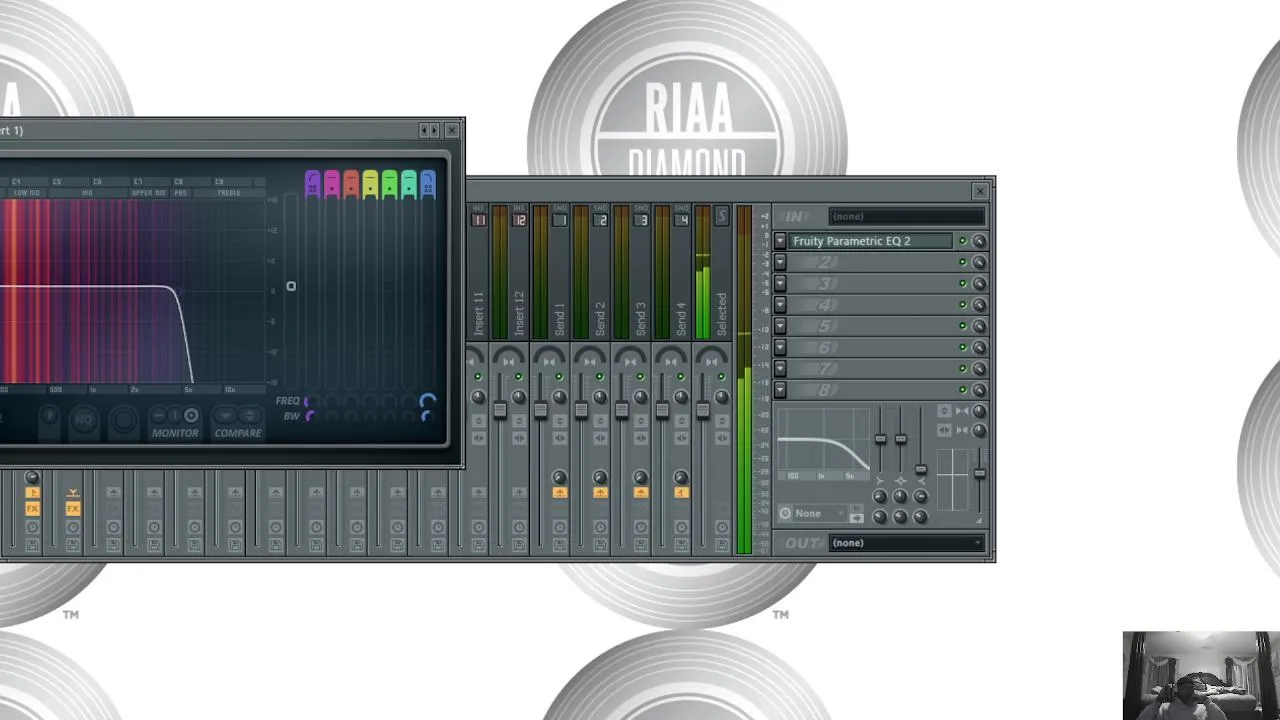Click the Fruity Parametric EQ 2 slot

click(870, 241)
